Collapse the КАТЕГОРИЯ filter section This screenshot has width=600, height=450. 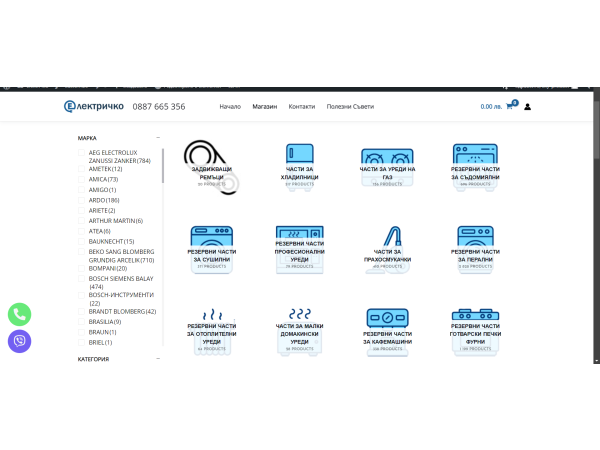click(x=158, y=359)
